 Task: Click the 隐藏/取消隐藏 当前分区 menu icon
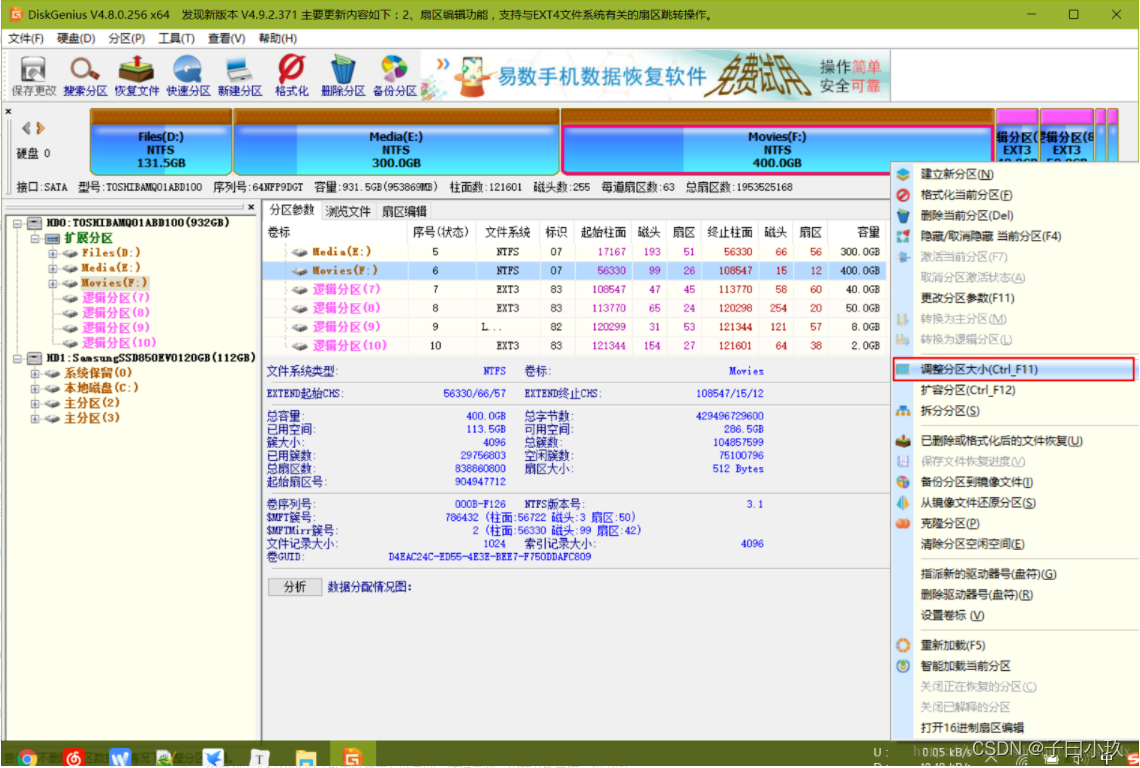903,236
